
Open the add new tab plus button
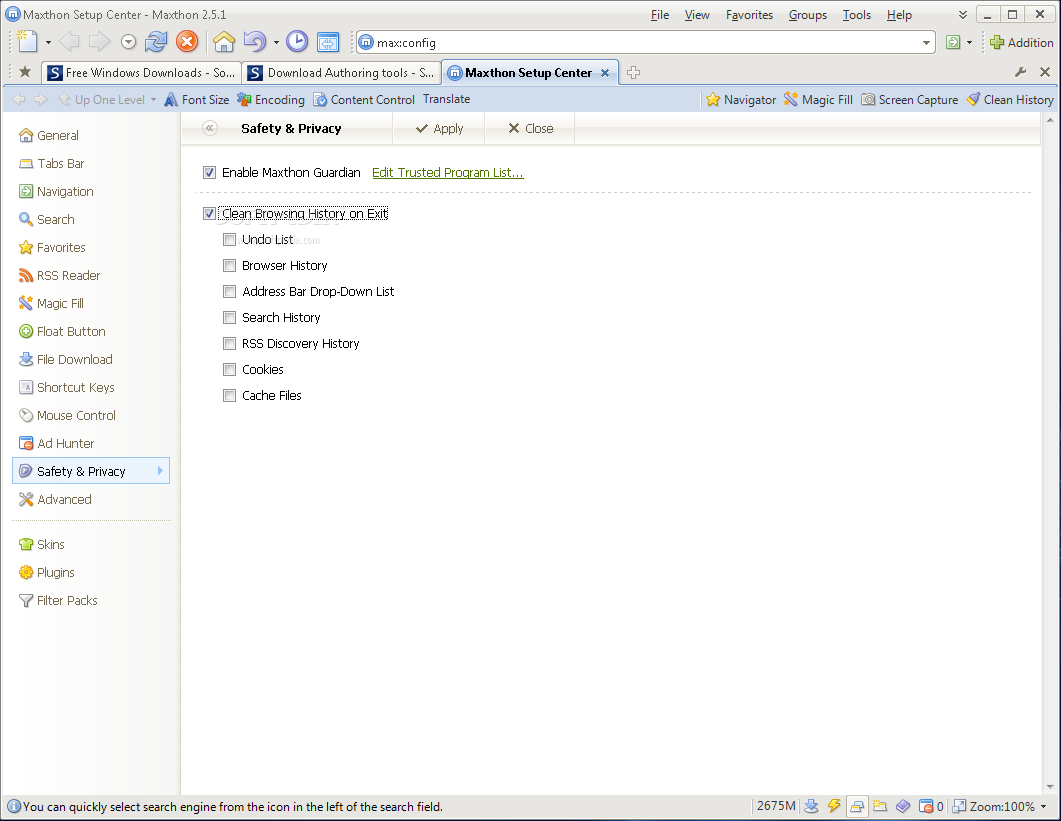point(633,72)
